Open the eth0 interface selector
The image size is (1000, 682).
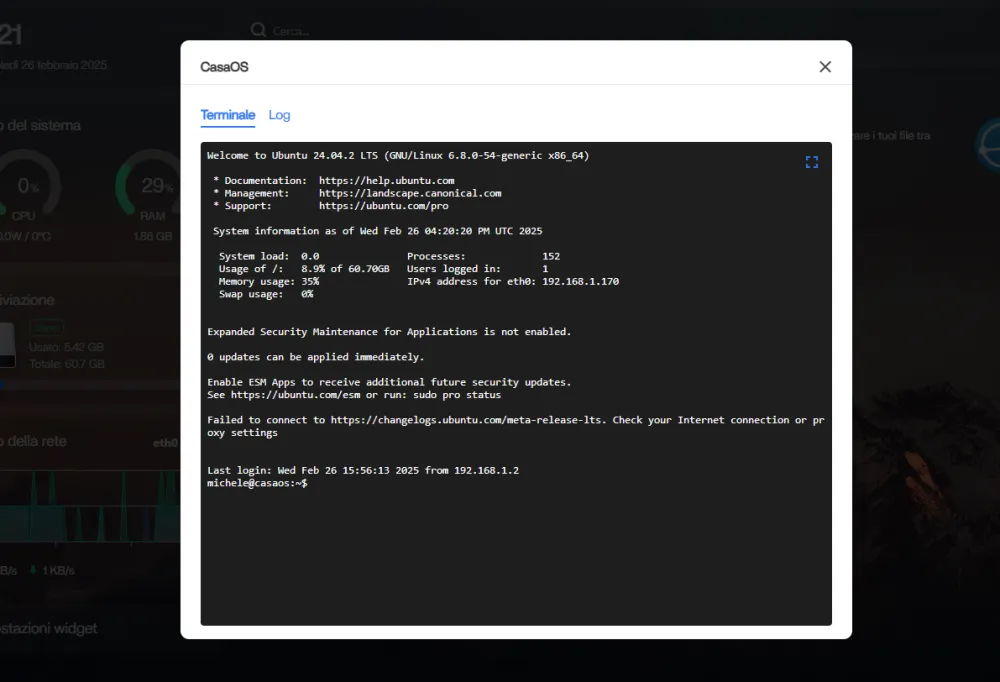(166, 441)
